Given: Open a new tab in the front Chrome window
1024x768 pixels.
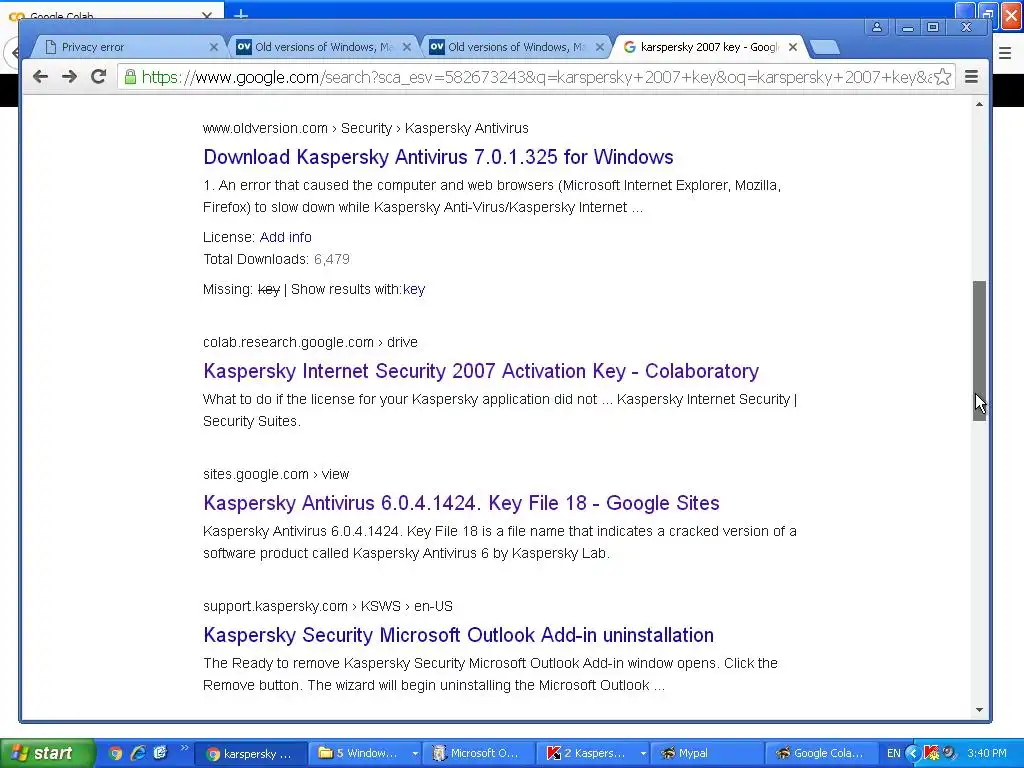Looking at the screenshot, I should click(825, 48).
